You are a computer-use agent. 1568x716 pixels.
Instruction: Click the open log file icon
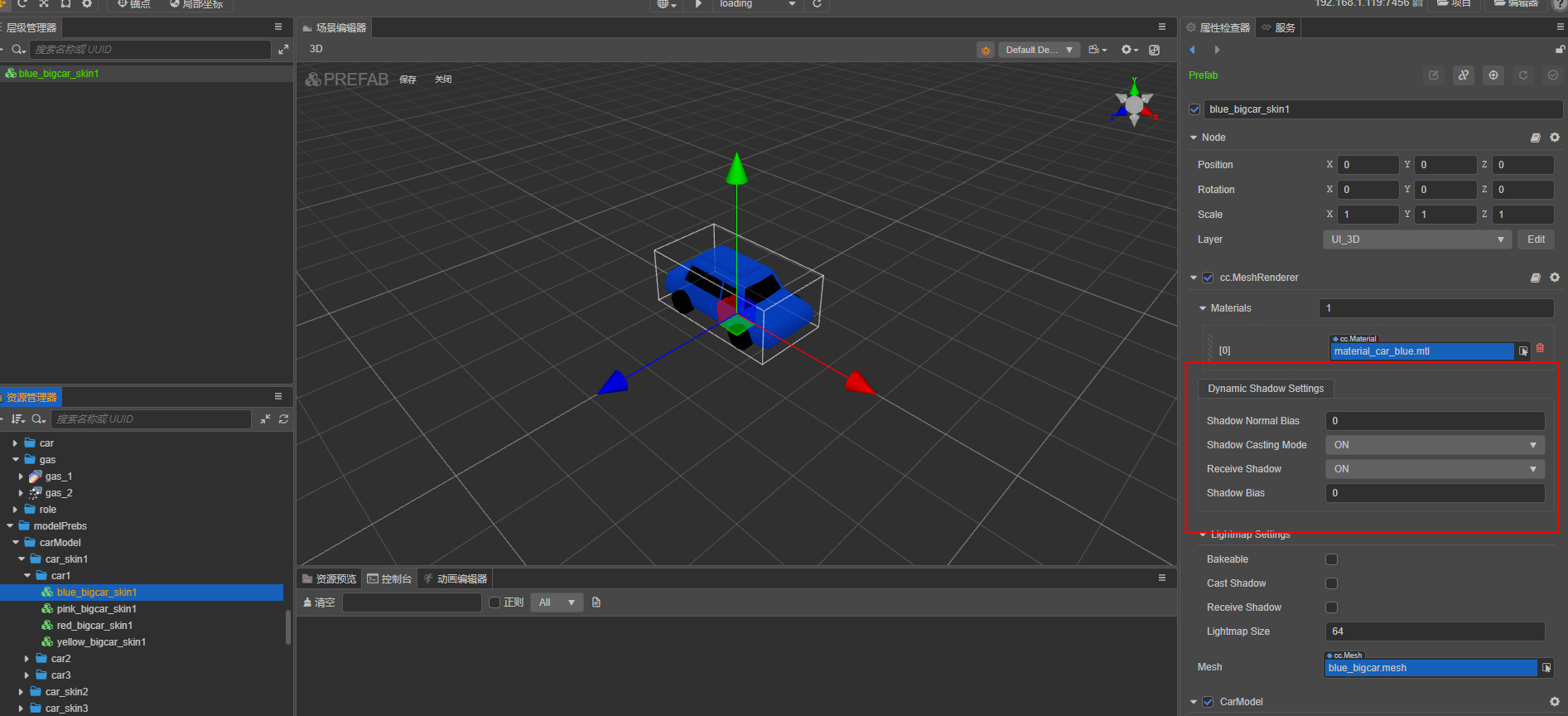tap(596, 602)
